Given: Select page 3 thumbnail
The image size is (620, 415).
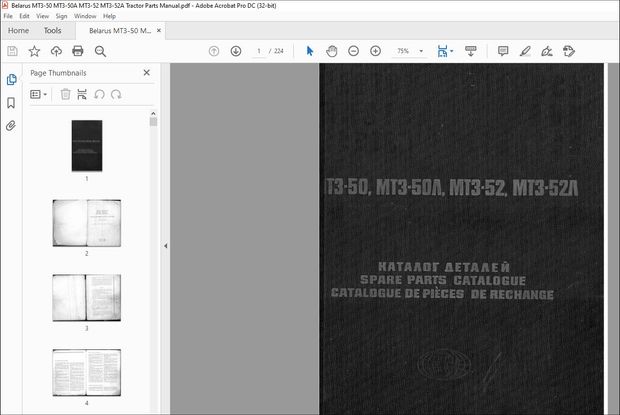Looking at the screenshot, I should click(86, 297).
